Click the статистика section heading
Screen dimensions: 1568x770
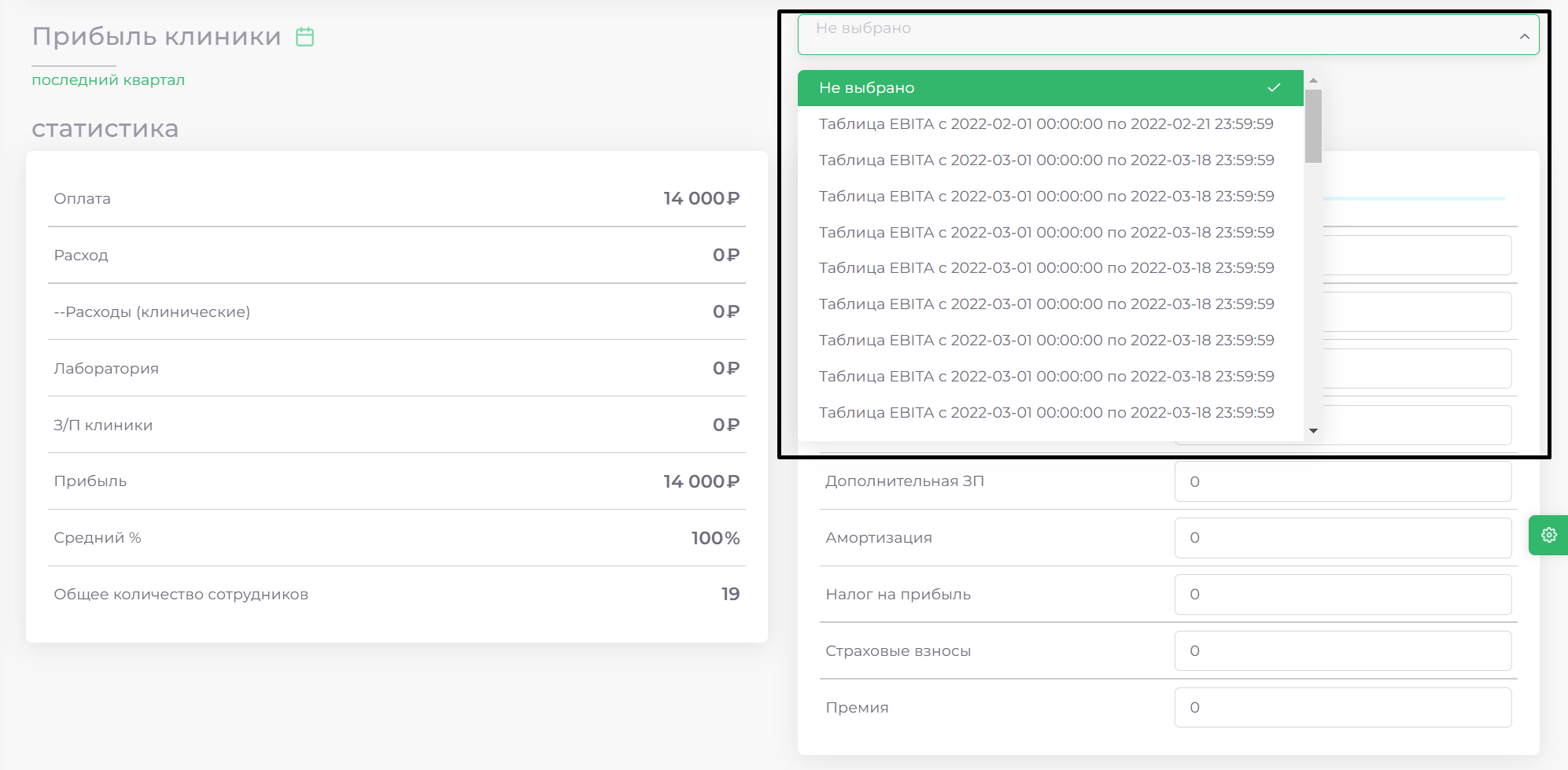point(105,128)
